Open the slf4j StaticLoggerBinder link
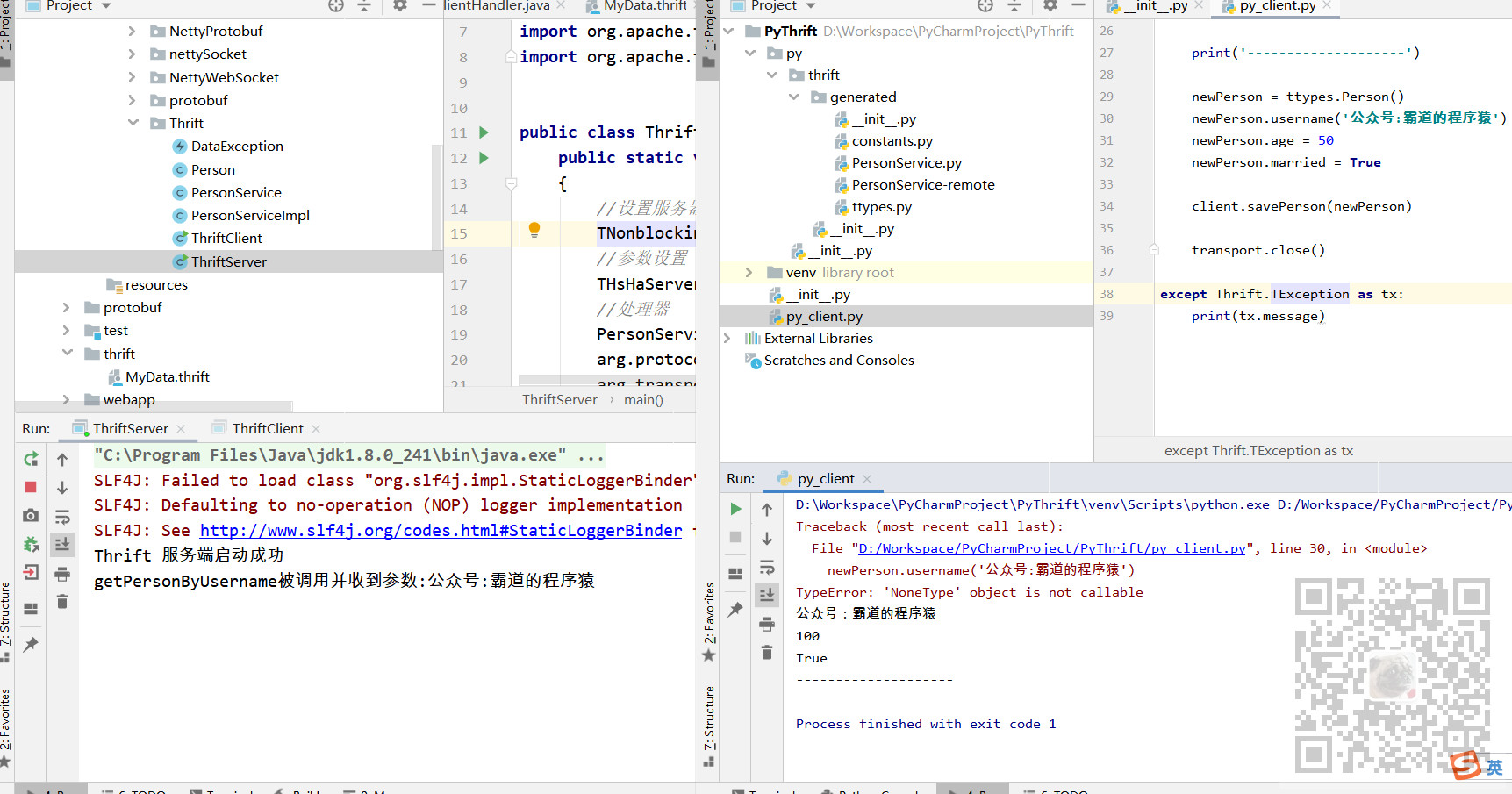The height and width of the screenshot is (794, 1512). click(441, 530)
